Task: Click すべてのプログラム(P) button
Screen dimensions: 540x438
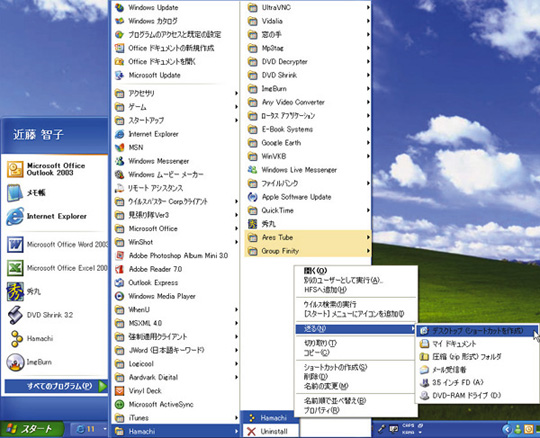Action: tap(56, 386)
